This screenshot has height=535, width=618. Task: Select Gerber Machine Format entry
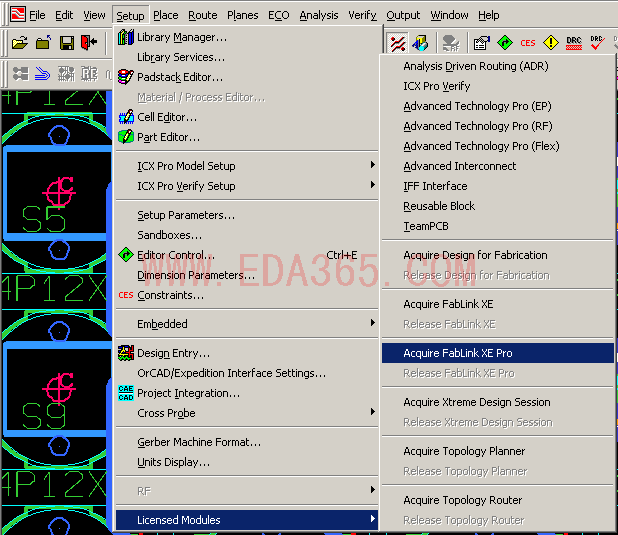pos(247,442)
